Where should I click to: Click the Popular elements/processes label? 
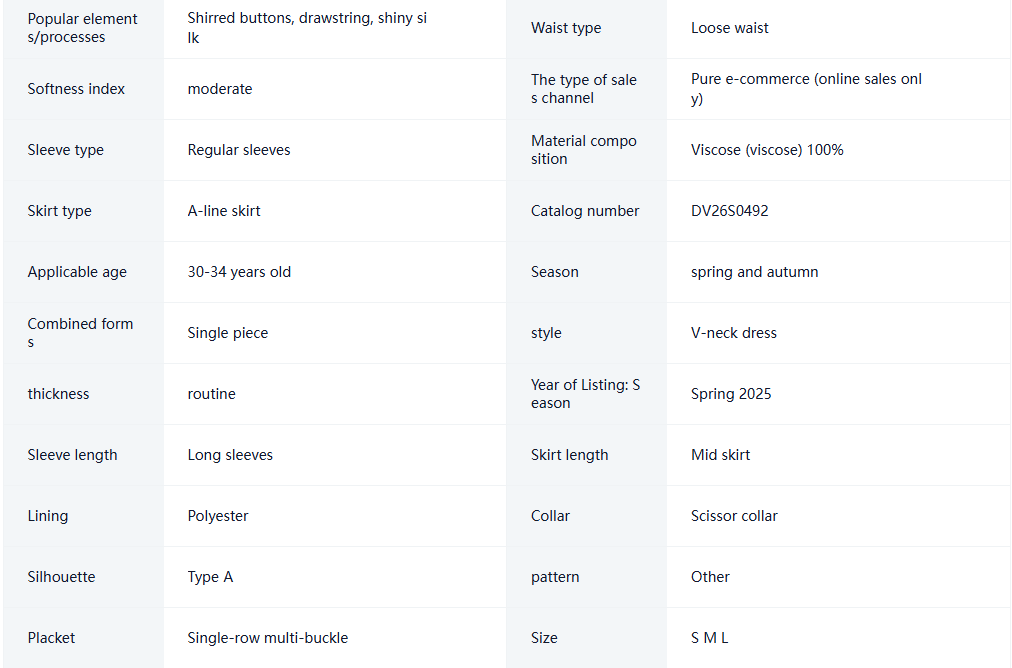[x=83, y=28]
